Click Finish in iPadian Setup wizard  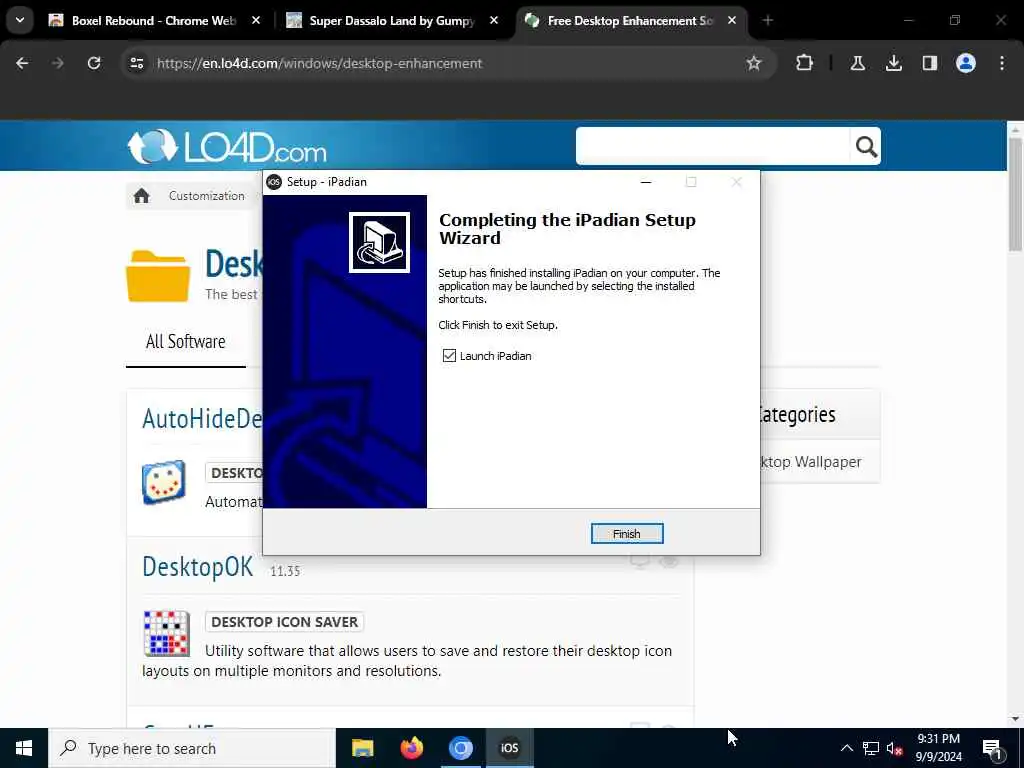(x=626, y=534)
